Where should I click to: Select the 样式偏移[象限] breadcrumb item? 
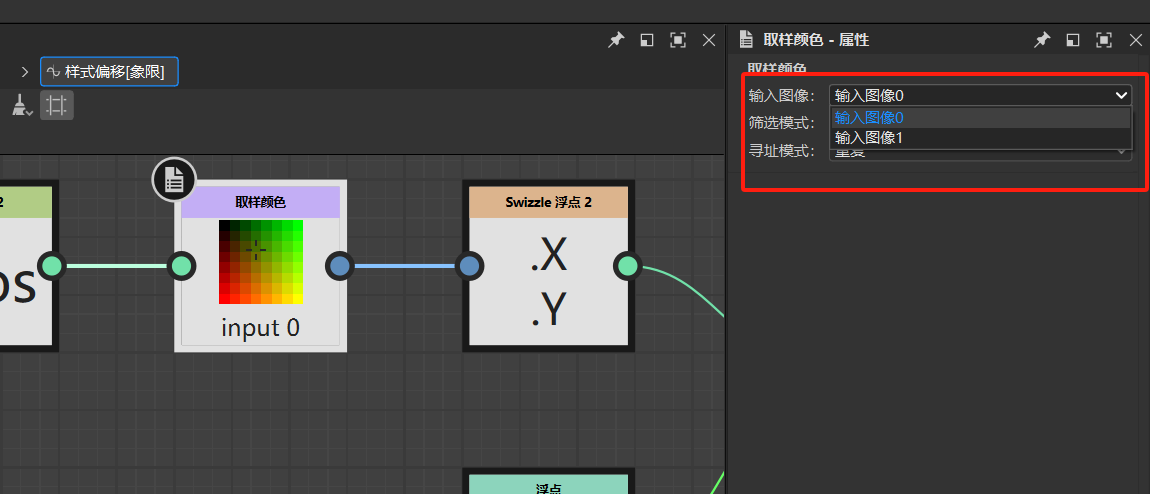tap(109, 72)
